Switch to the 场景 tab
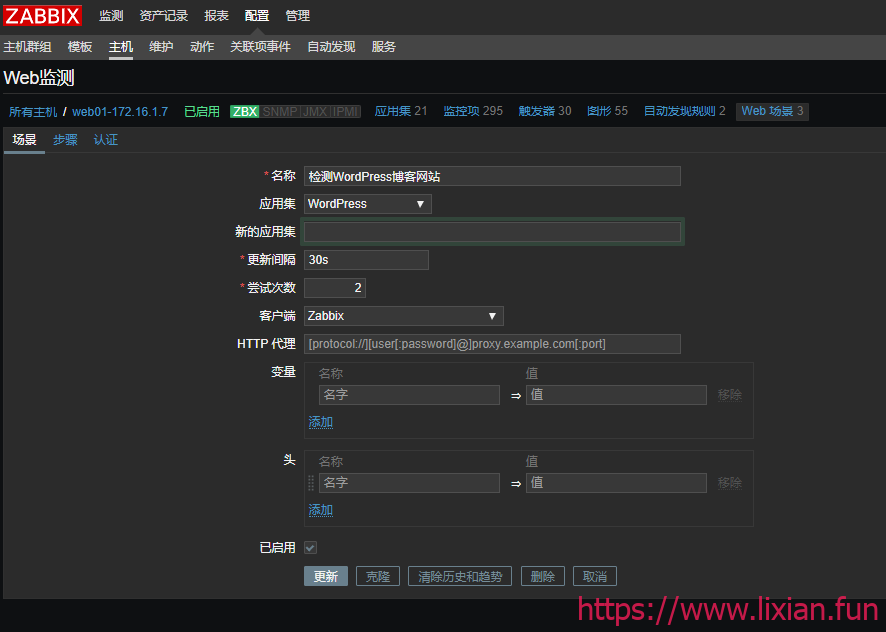Screen dimensions: 886x632 24,140
